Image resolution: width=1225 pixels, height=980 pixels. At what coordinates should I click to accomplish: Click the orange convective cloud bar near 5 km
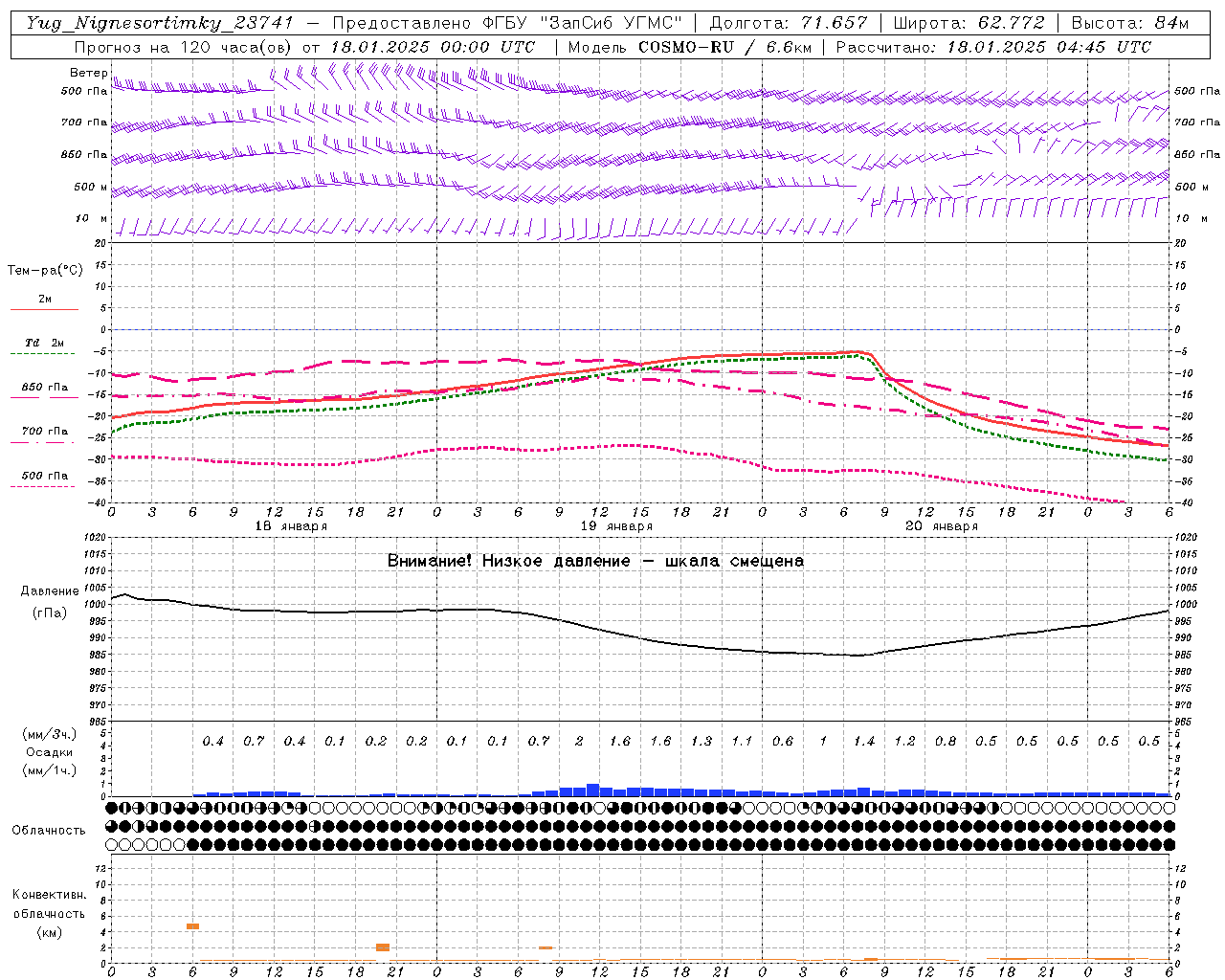(192, 926)
